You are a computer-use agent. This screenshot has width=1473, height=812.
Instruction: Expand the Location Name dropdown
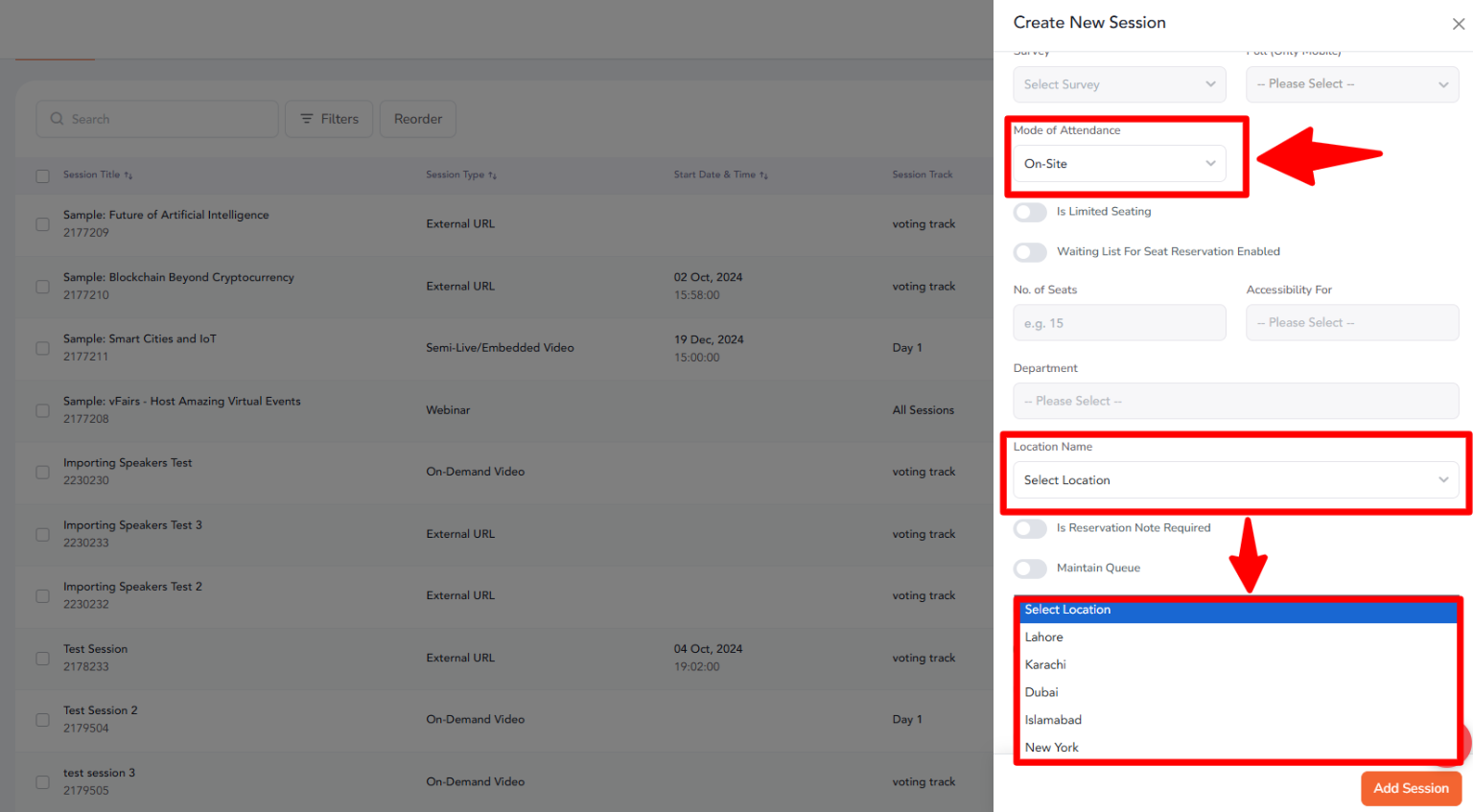pos(1235,480)
